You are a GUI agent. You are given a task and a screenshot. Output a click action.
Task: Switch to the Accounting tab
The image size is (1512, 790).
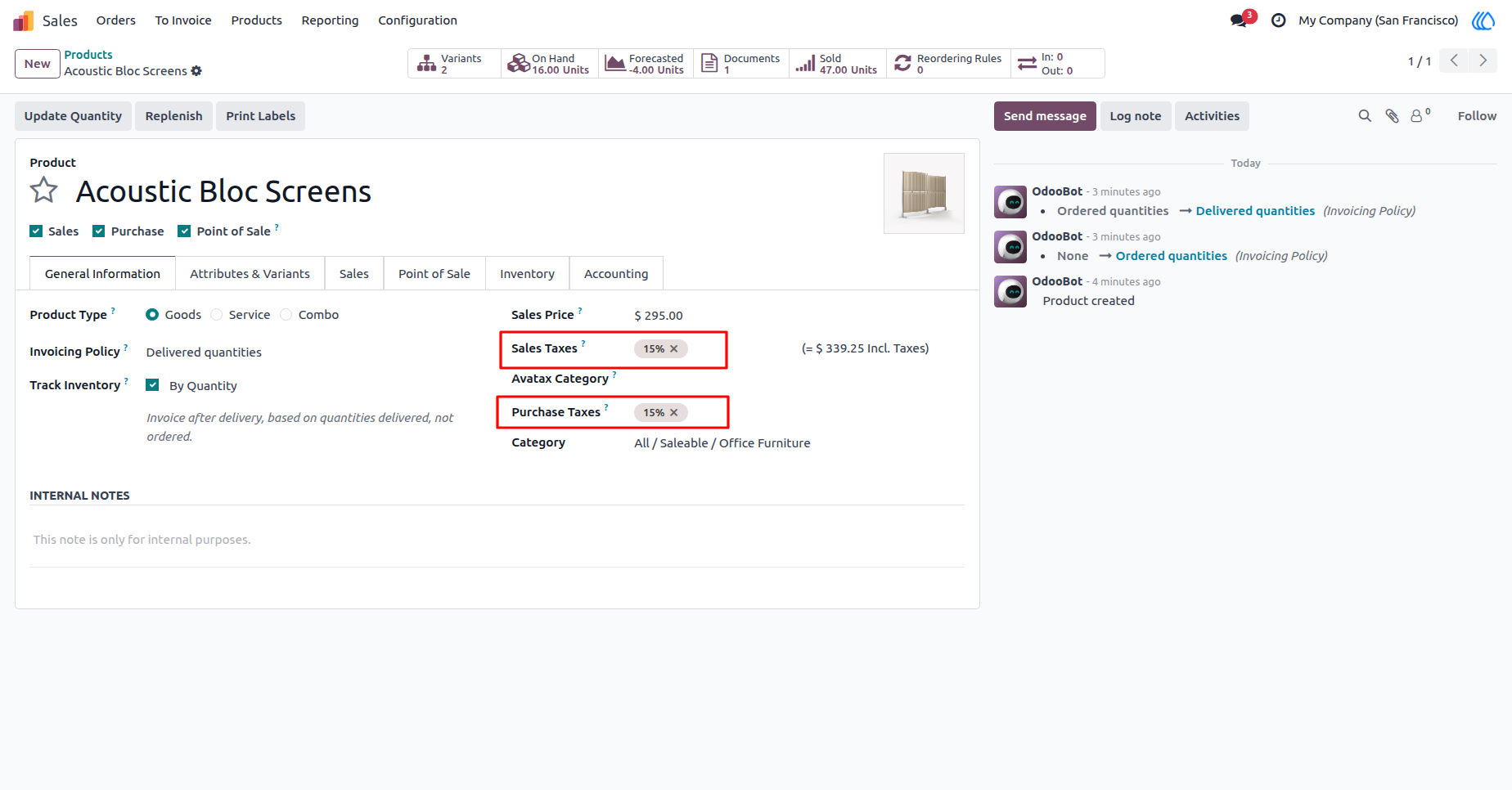point(616,274)
